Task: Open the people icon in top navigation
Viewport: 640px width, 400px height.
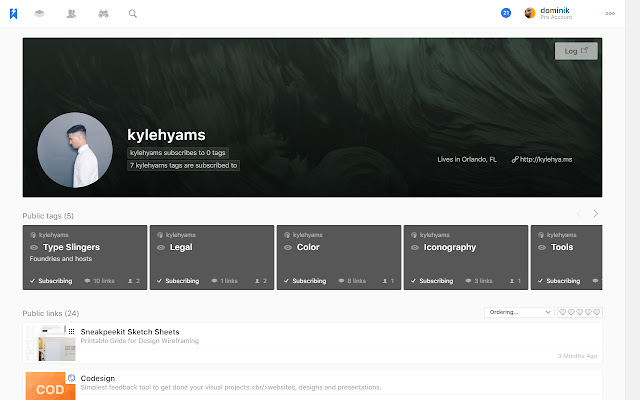Action: click(70, 14)
